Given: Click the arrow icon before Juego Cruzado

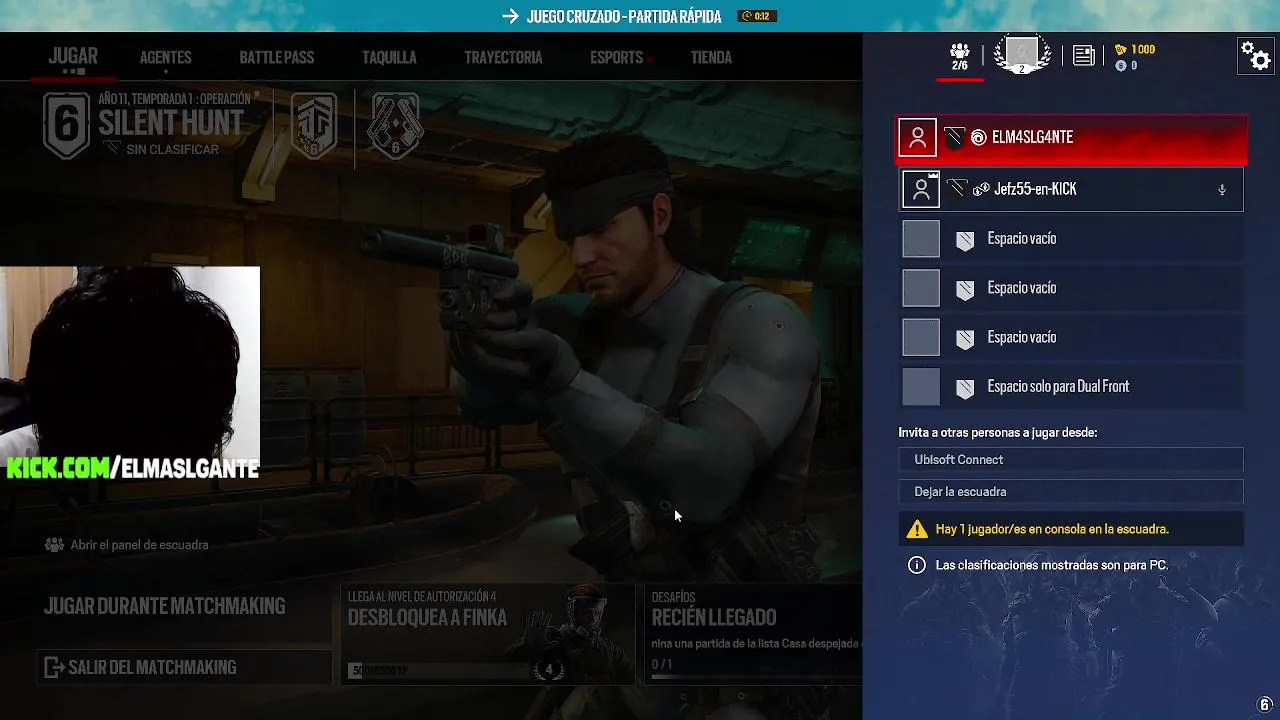Looking at the screenshot, I should (511, 16).
